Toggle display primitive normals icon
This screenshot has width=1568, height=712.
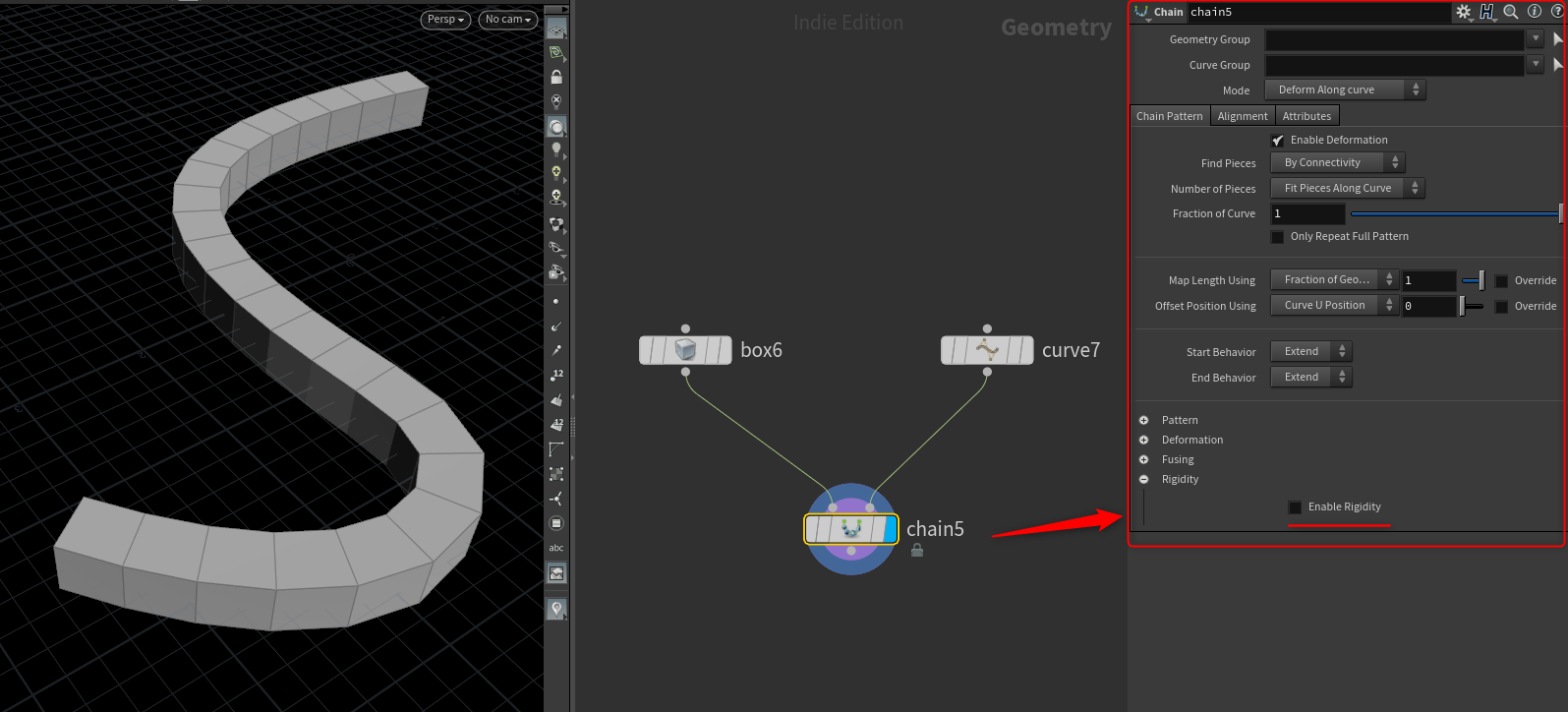pyautogui.click(x=556, y=399)
